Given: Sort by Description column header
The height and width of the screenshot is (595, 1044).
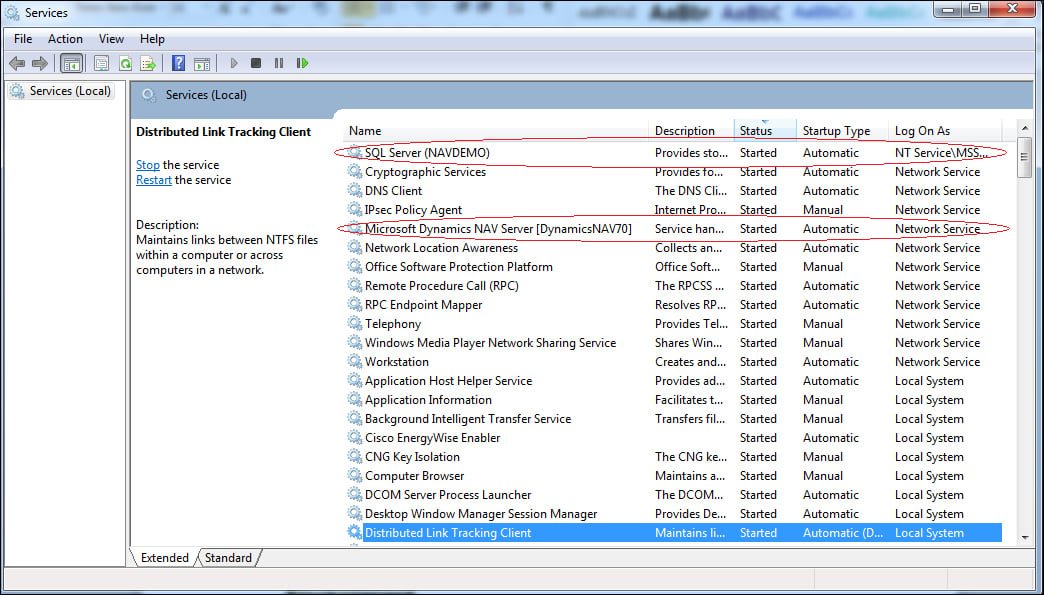Looking at the screenshot, I should point(691,131).
